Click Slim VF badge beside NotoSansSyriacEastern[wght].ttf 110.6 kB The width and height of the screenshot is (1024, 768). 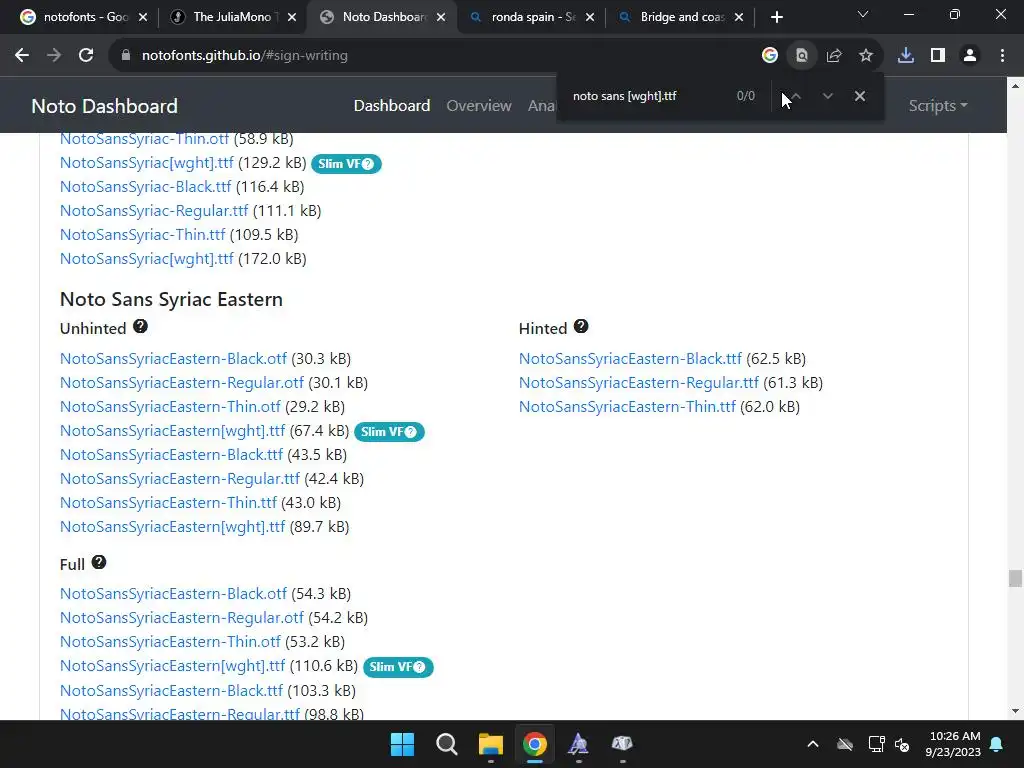(398, 667)
